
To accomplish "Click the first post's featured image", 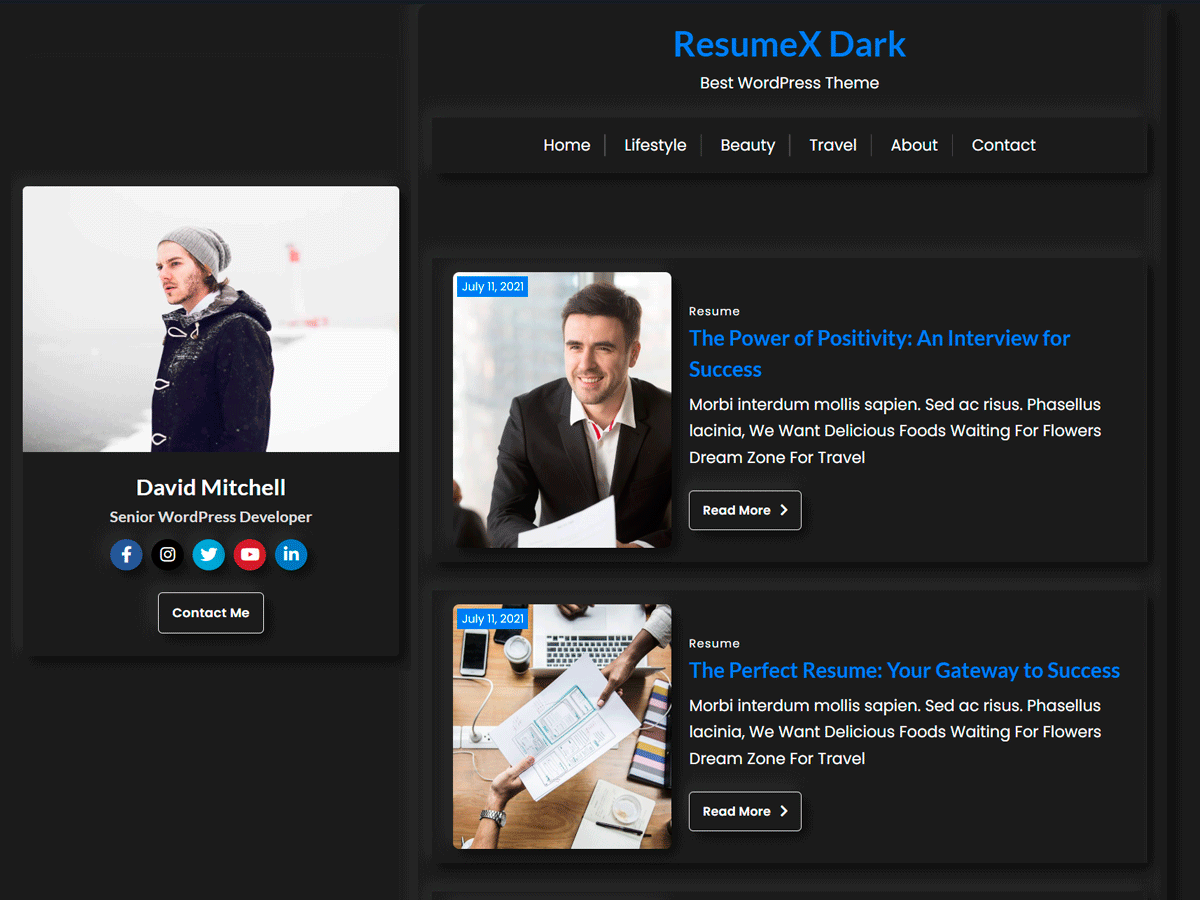I will pyautogui.click(x=561, y=409).
